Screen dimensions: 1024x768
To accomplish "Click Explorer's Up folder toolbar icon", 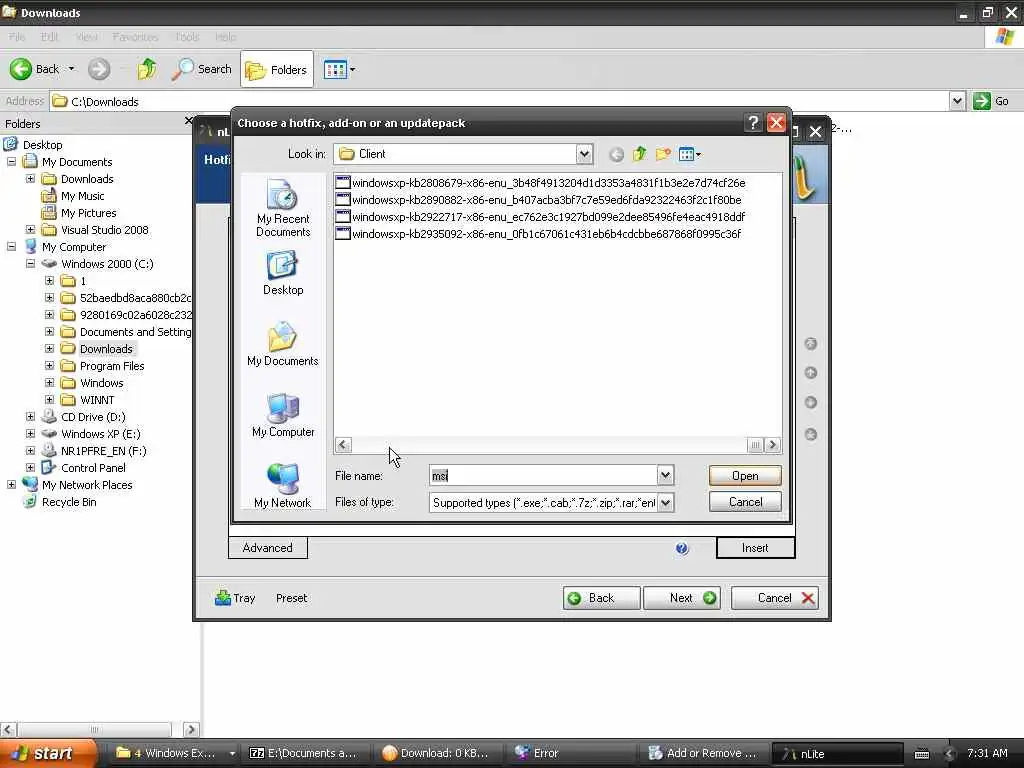I will (x=147, y=69).
